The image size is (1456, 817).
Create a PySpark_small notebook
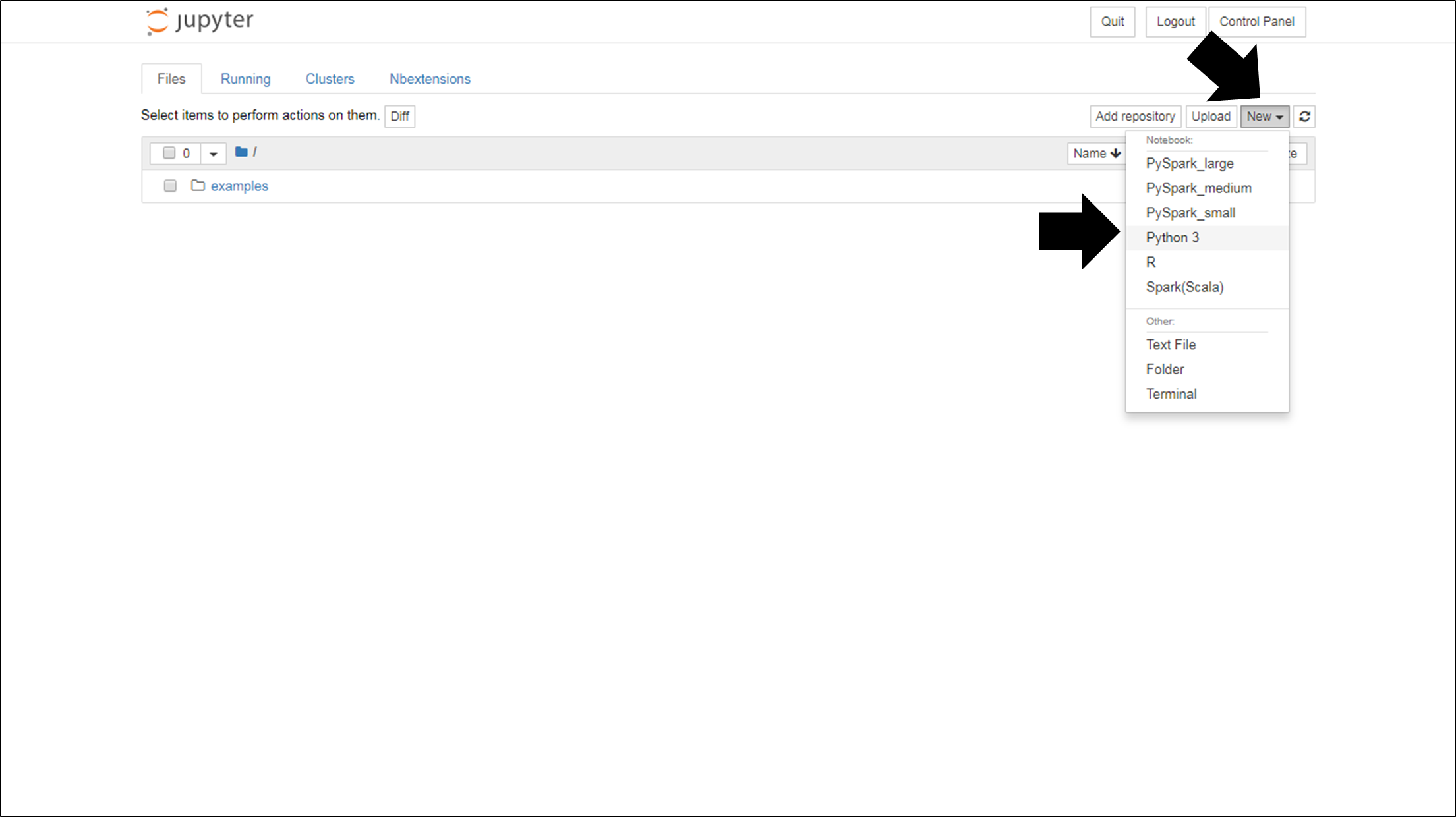[1207, 213]
